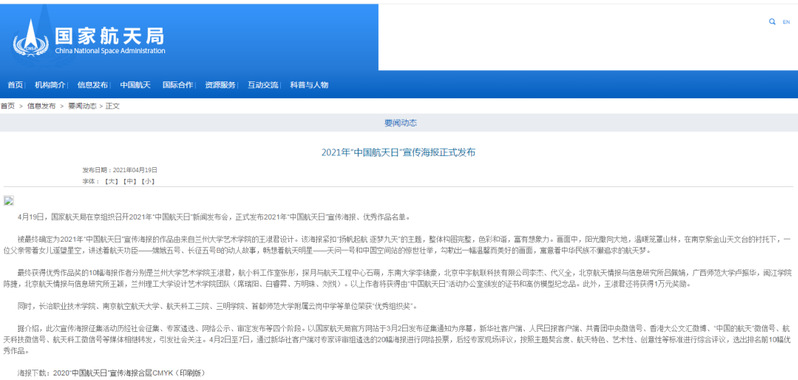
Task: Open 首页 in navigation bar
Action: click(x=15, y=85)
